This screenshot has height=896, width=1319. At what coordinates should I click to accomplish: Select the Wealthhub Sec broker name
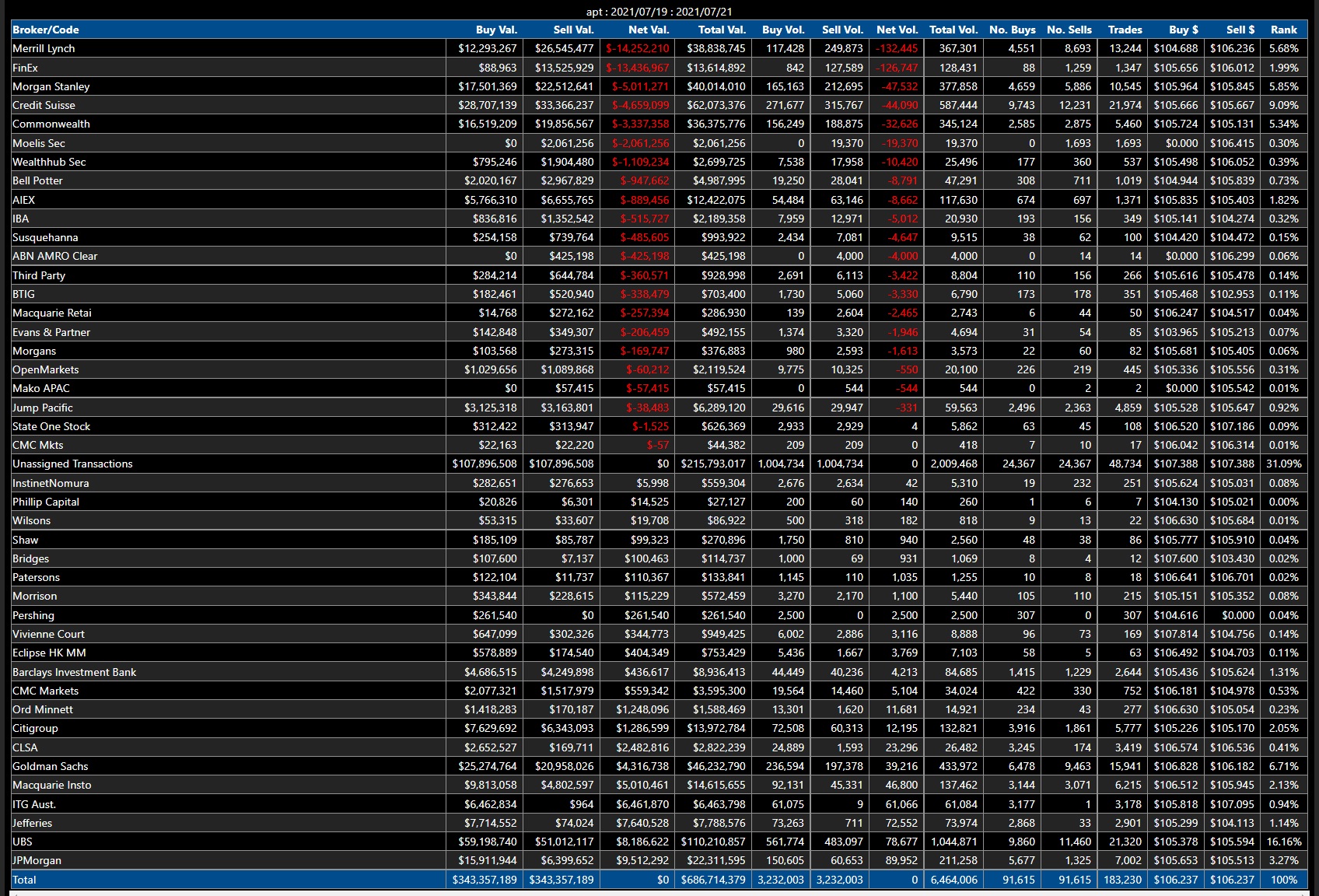(49, 162)
